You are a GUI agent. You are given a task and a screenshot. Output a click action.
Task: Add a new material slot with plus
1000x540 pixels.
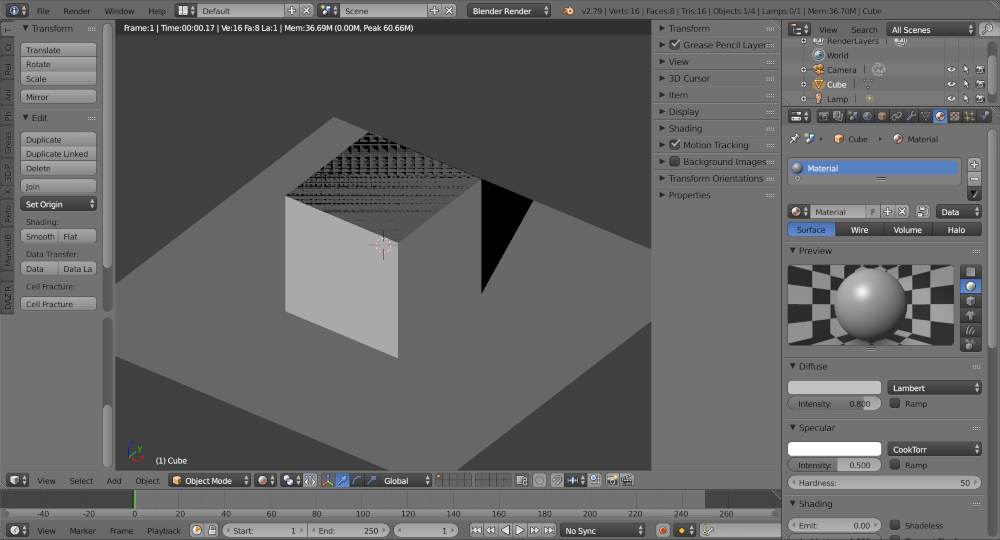tap(974, 164)
